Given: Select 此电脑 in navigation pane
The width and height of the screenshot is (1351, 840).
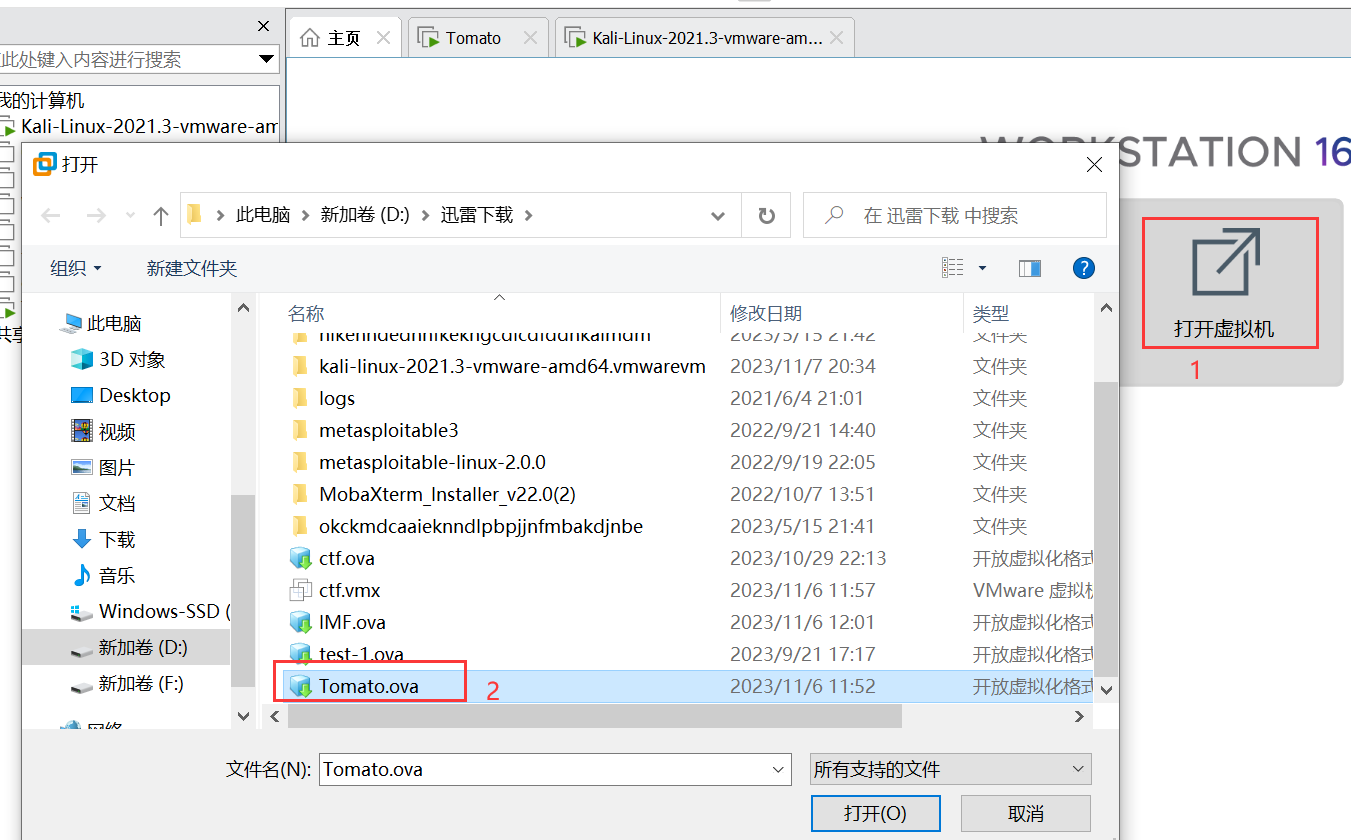Looking at the screenshot, I should [114, 323].
